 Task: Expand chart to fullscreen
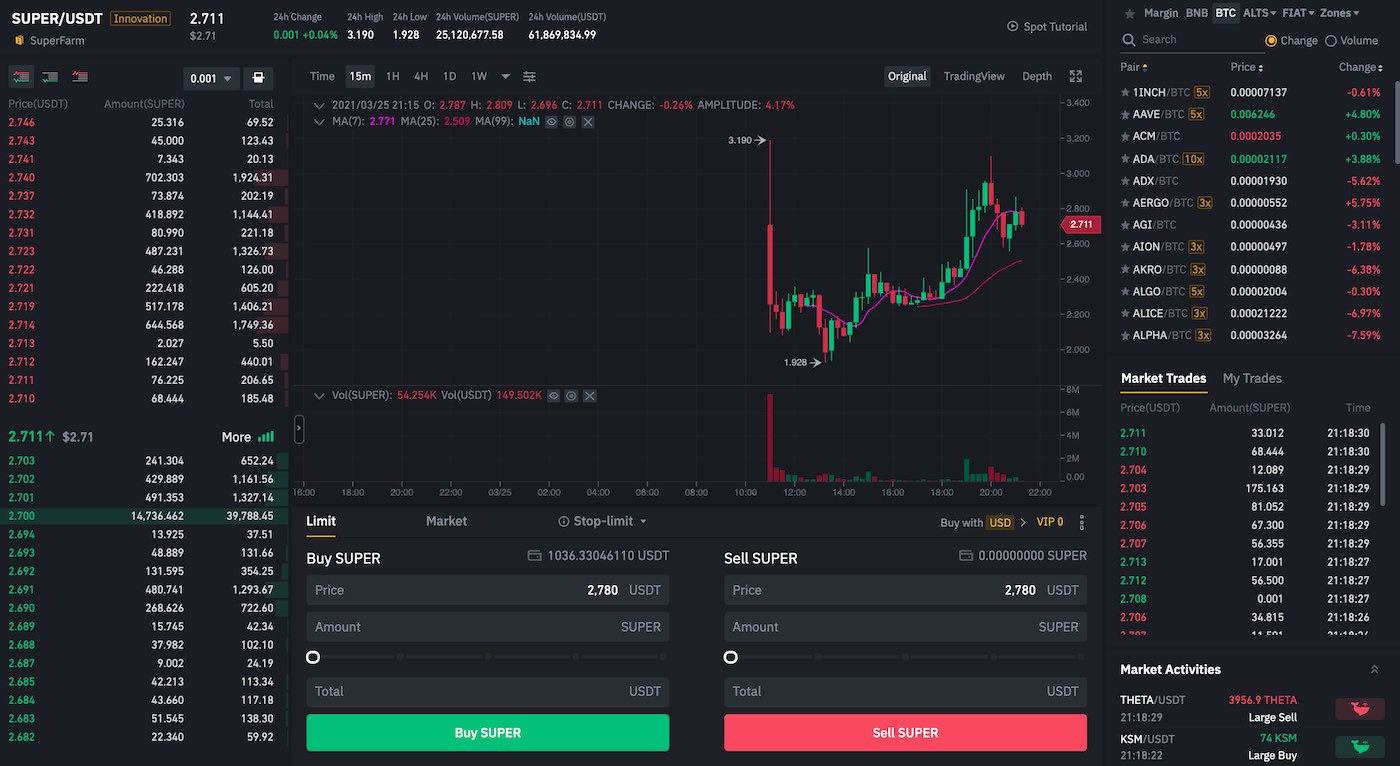pyautogui.click(x=1076, y=77)
